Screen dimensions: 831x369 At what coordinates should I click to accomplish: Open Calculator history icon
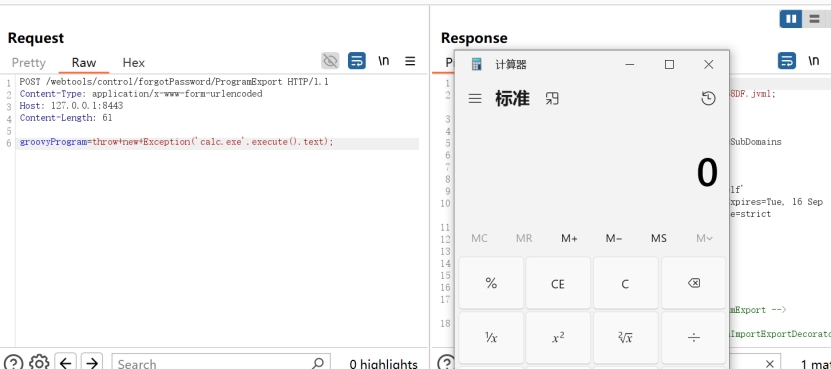point(708,98)
